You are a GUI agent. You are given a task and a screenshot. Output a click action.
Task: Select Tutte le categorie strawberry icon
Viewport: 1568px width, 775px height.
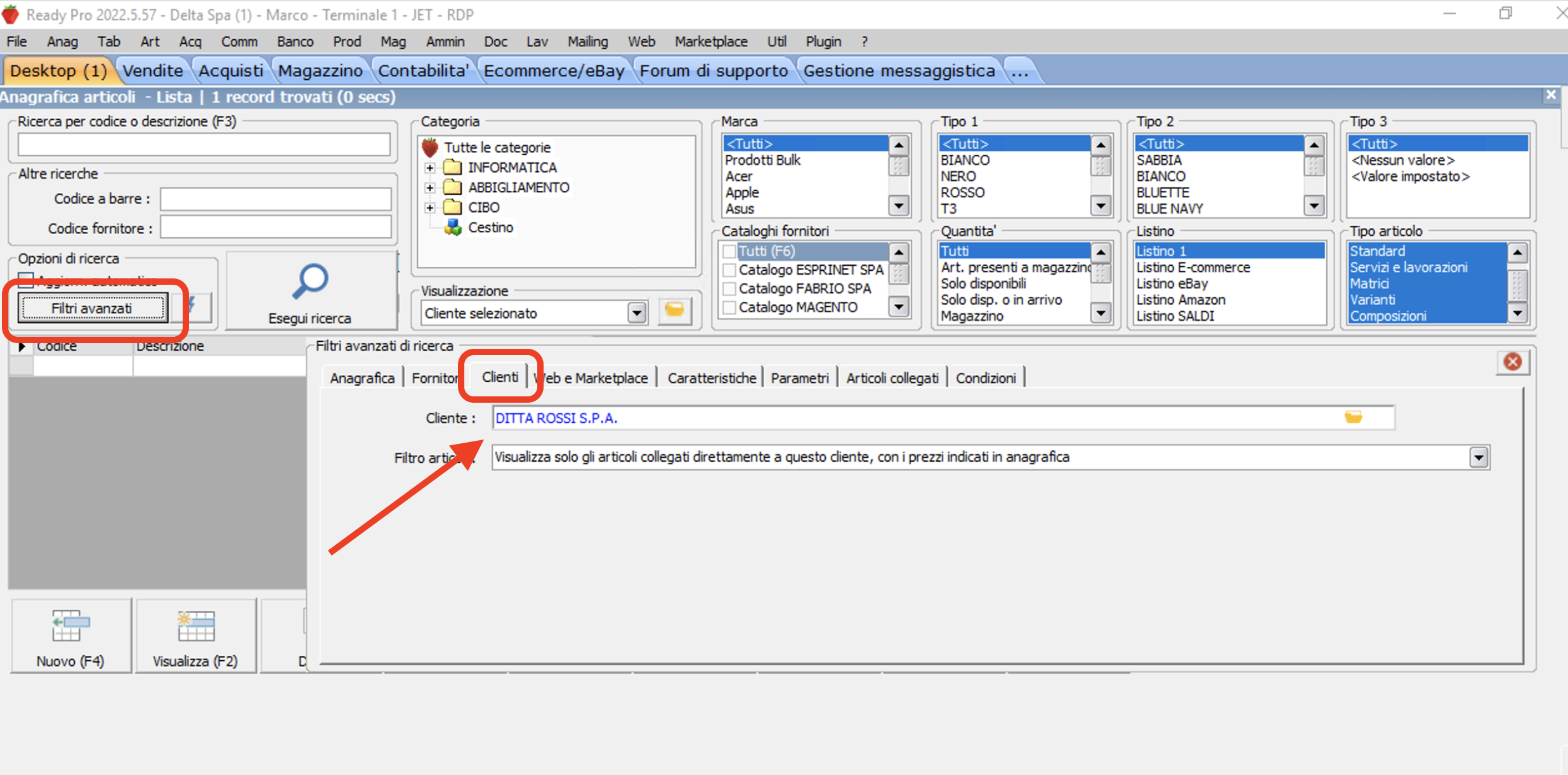coord(430,148)
